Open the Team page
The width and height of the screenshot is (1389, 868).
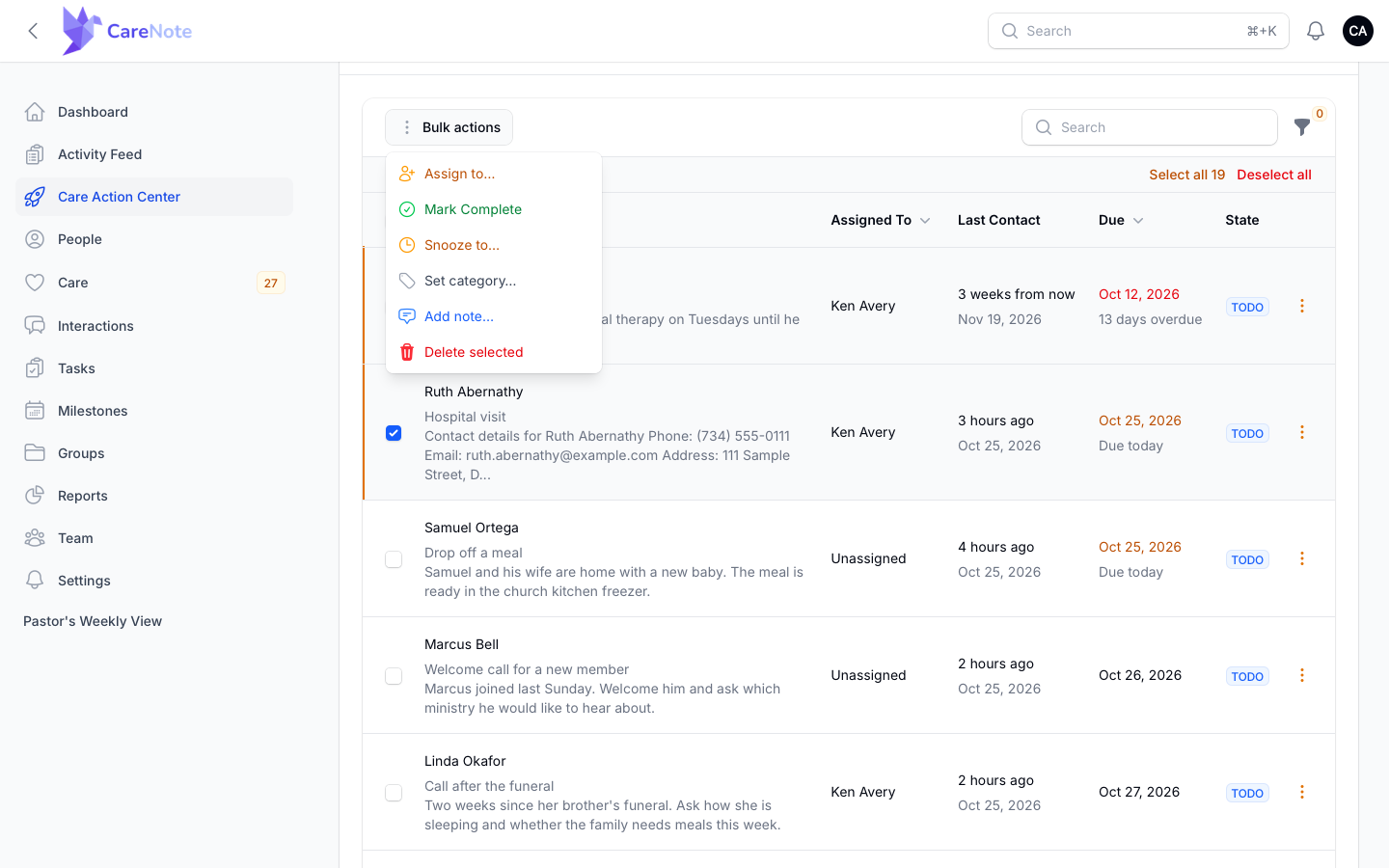(x=154, y=538)
